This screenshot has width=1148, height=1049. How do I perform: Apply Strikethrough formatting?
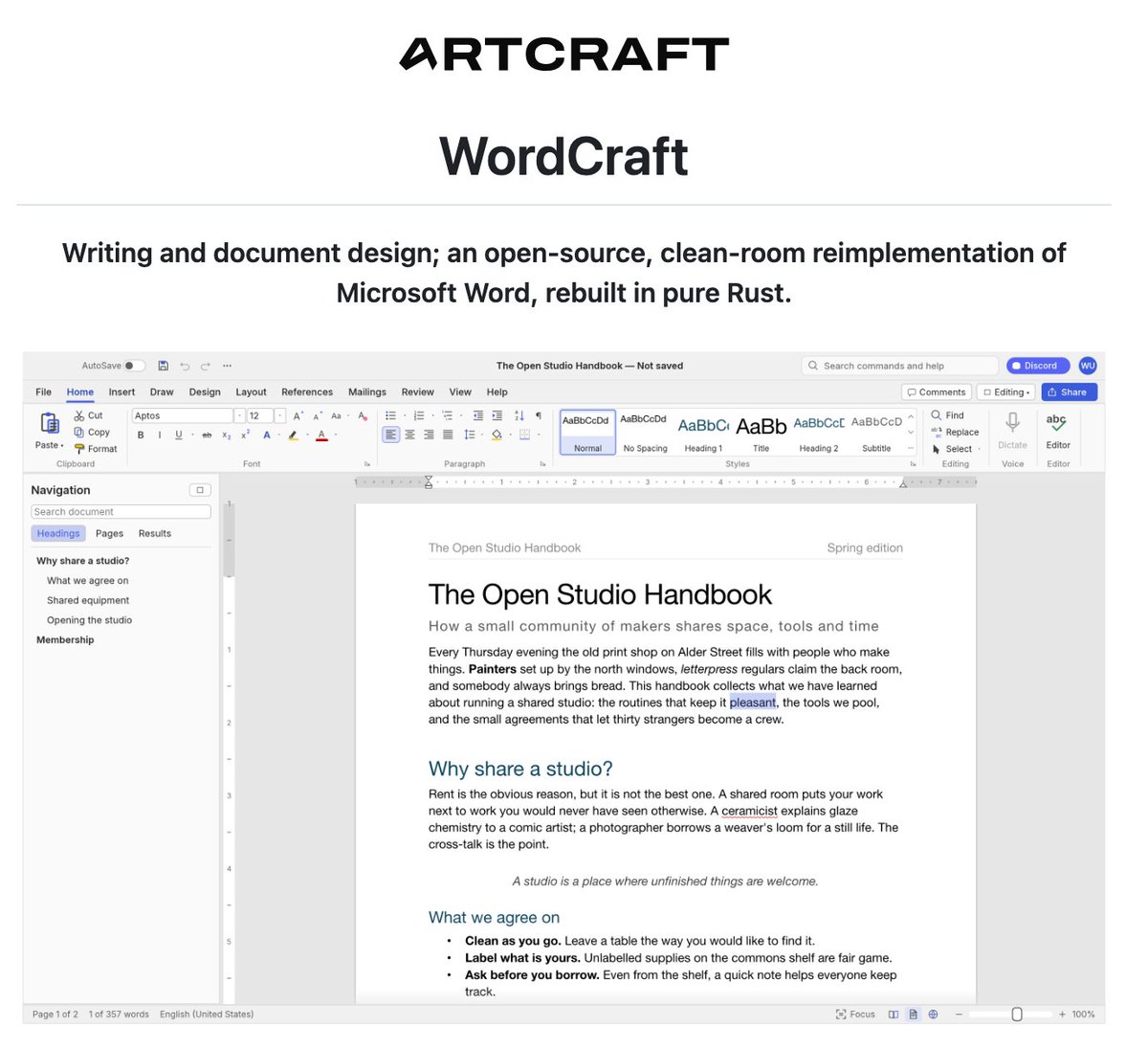pyautogui.click(x=207, y=435)
